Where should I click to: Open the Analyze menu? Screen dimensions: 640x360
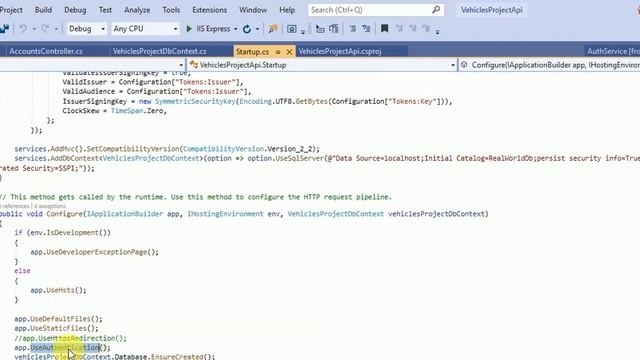tap(137, 10)
